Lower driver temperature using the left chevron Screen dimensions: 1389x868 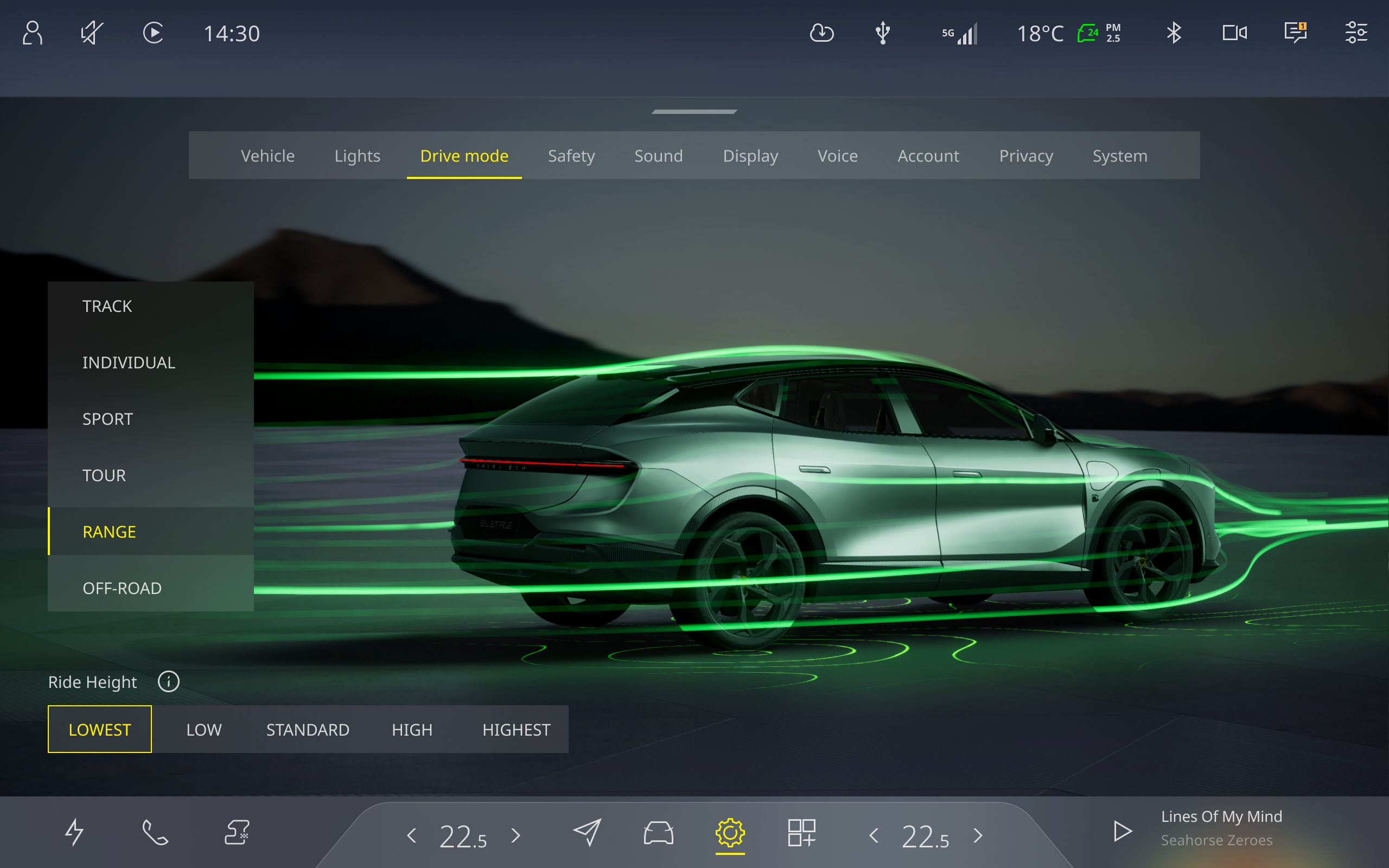(412, 837)
